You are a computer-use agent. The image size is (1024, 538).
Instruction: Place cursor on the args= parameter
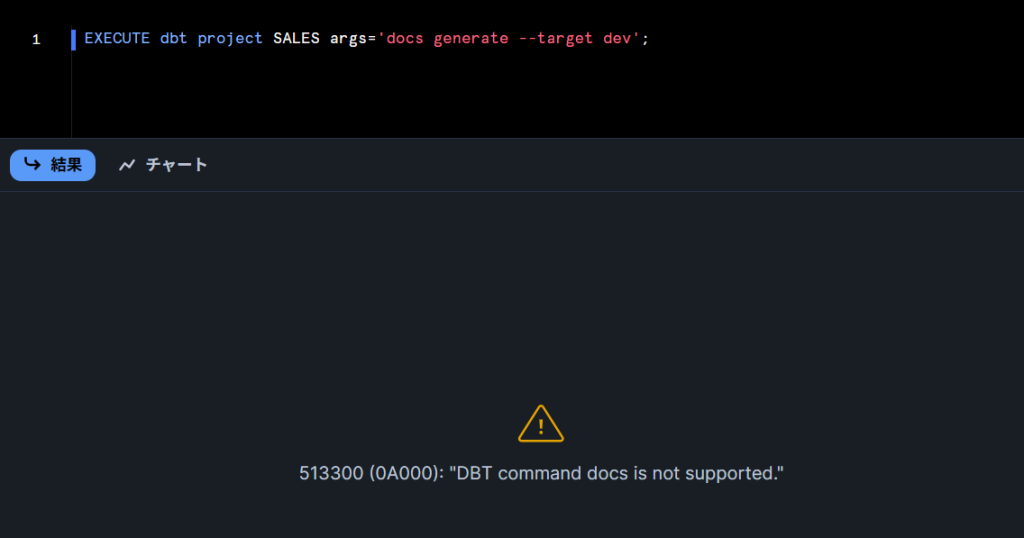point(353,39)
